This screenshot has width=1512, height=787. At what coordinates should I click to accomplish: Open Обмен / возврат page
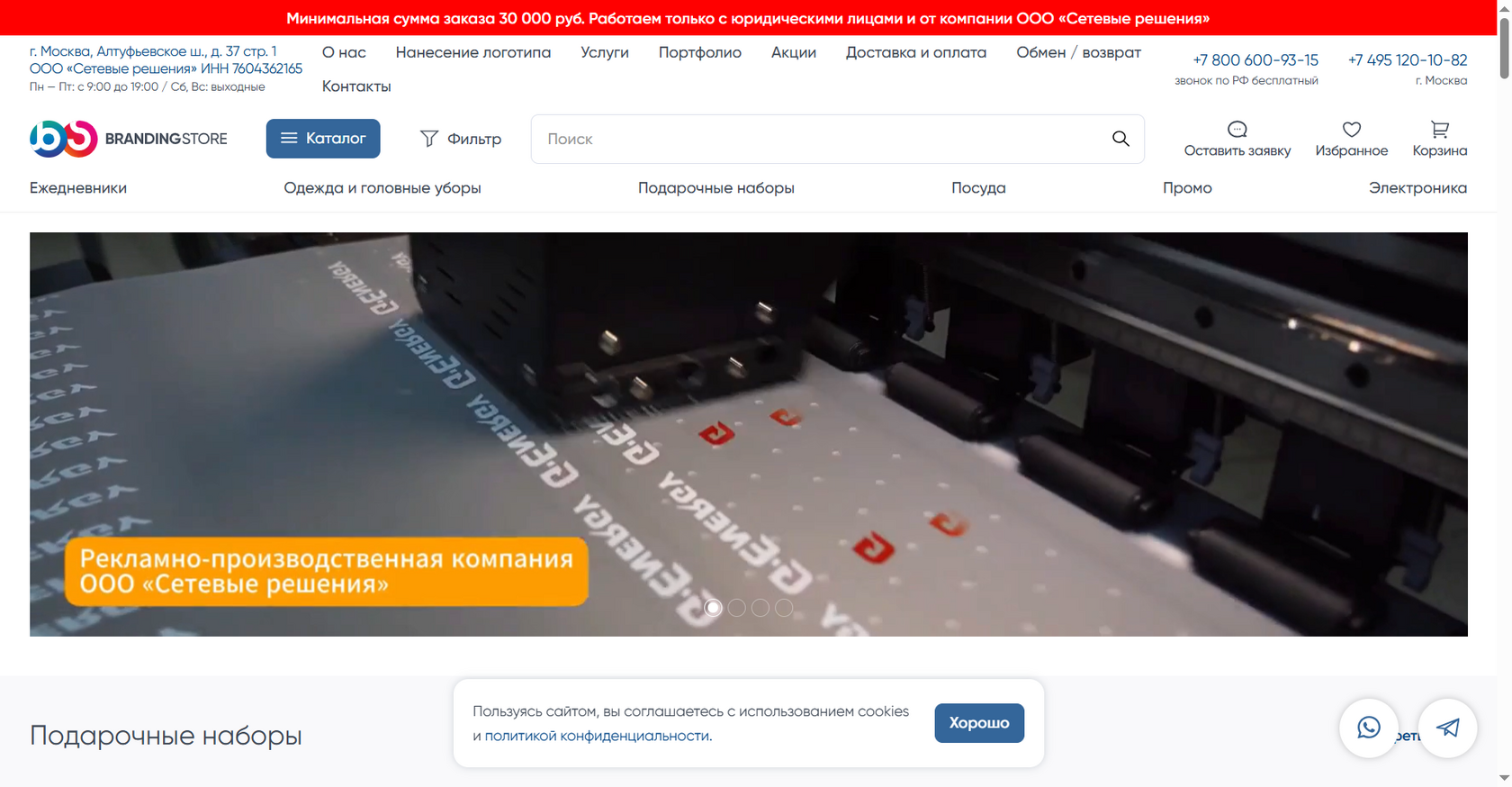1078,52
